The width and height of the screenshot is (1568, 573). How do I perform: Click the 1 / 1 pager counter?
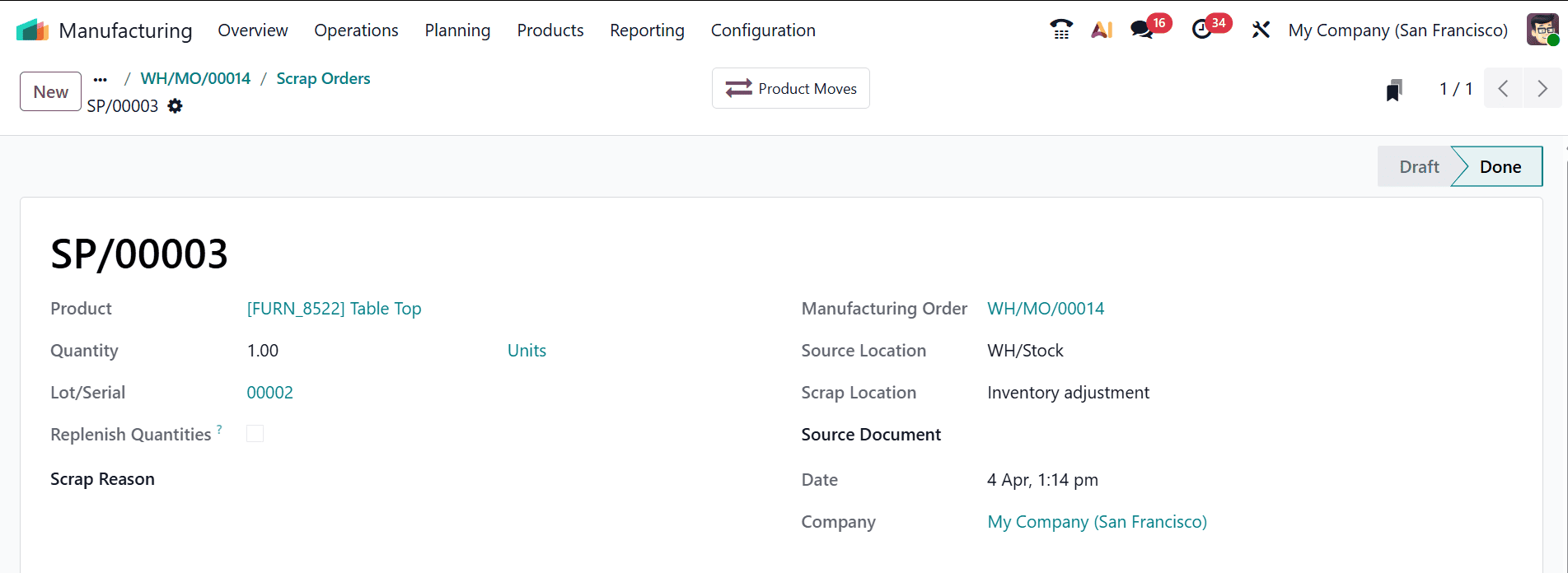(1456, 89)
